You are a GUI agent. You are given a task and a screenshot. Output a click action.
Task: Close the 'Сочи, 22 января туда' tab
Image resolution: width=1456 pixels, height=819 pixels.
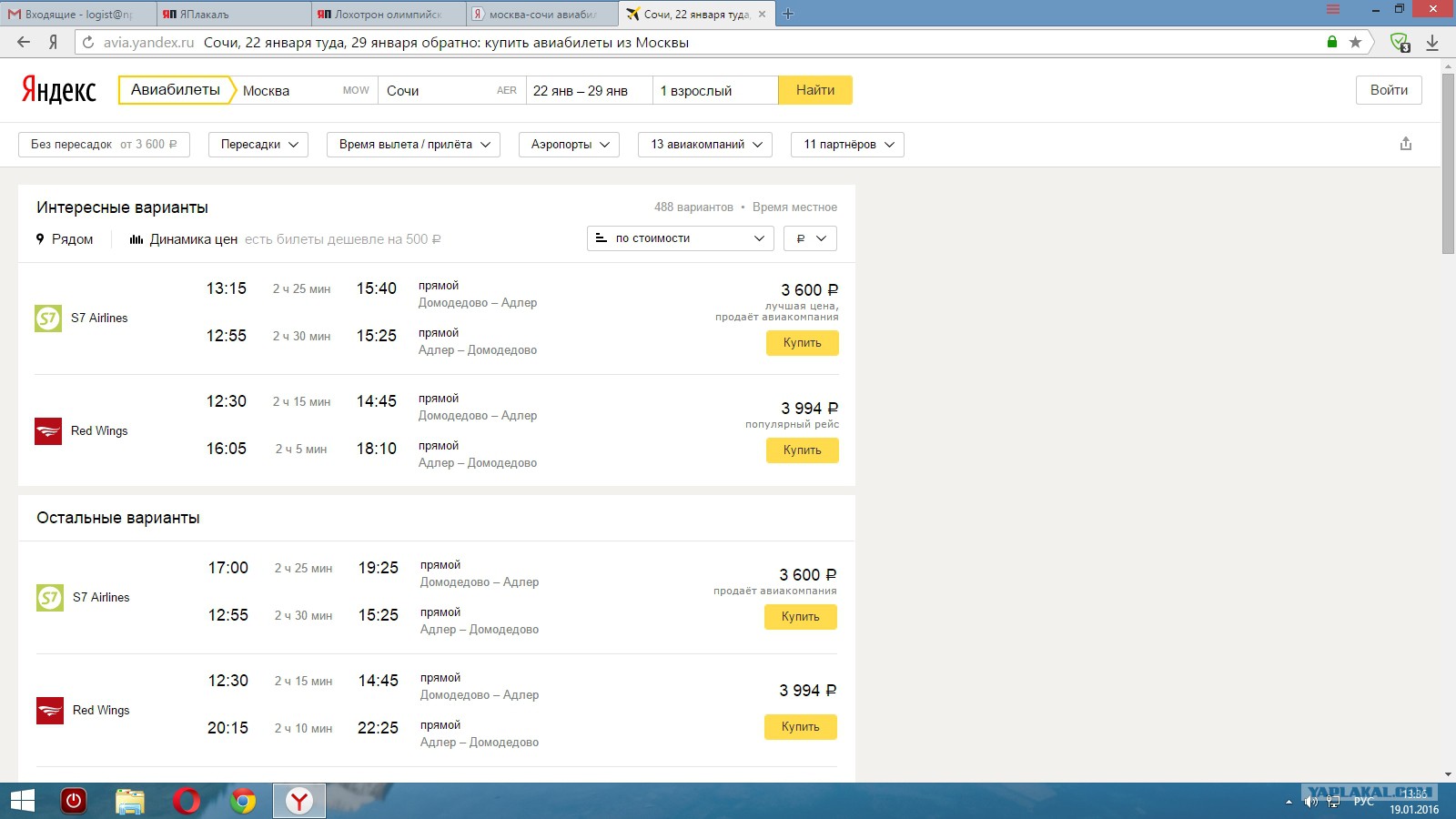(762, 14)
